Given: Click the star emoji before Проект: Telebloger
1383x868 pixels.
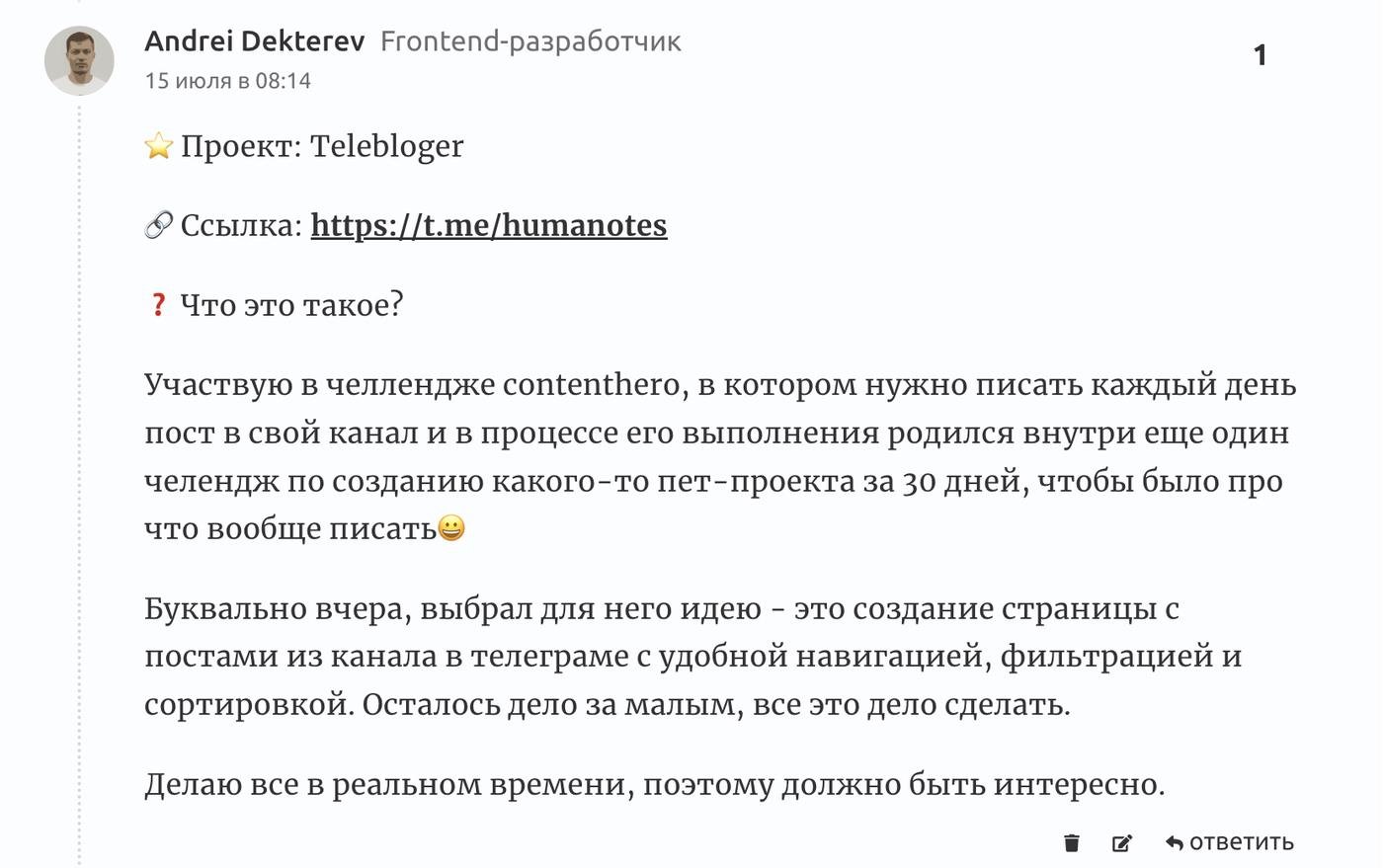Looking at the screenshot, I should point(160,144).
